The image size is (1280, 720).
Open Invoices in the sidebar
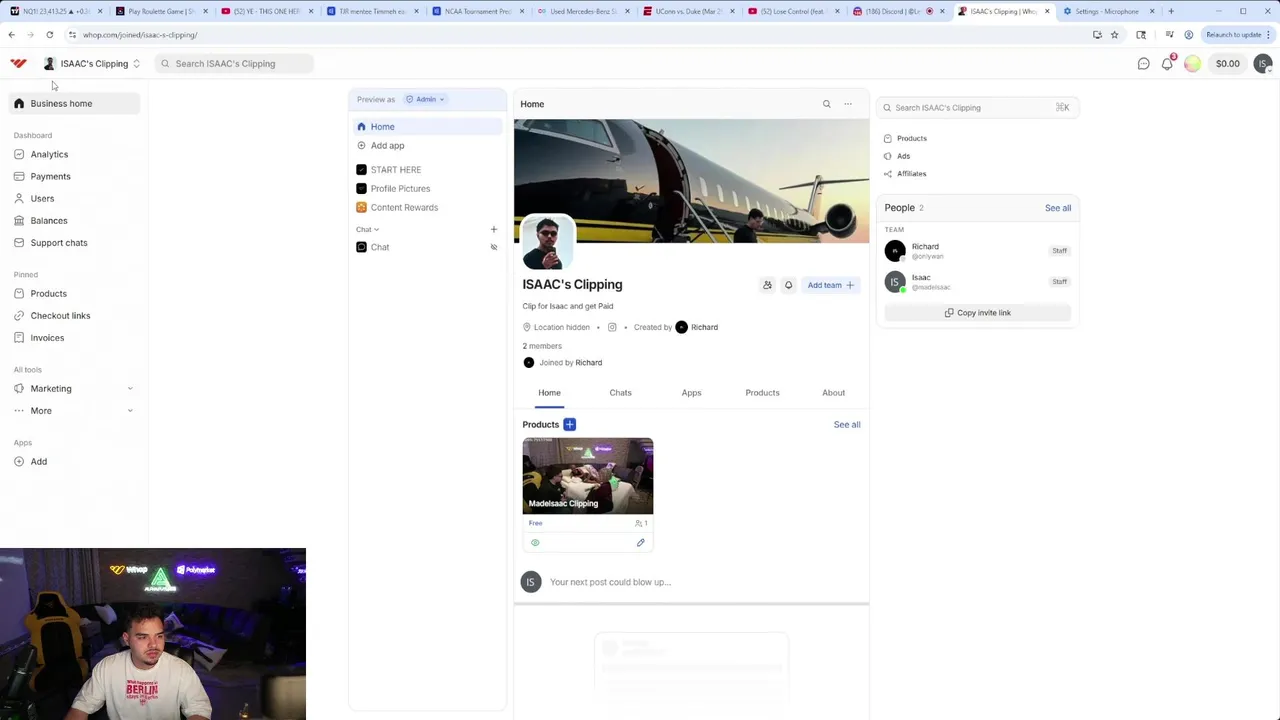[47, 338]
